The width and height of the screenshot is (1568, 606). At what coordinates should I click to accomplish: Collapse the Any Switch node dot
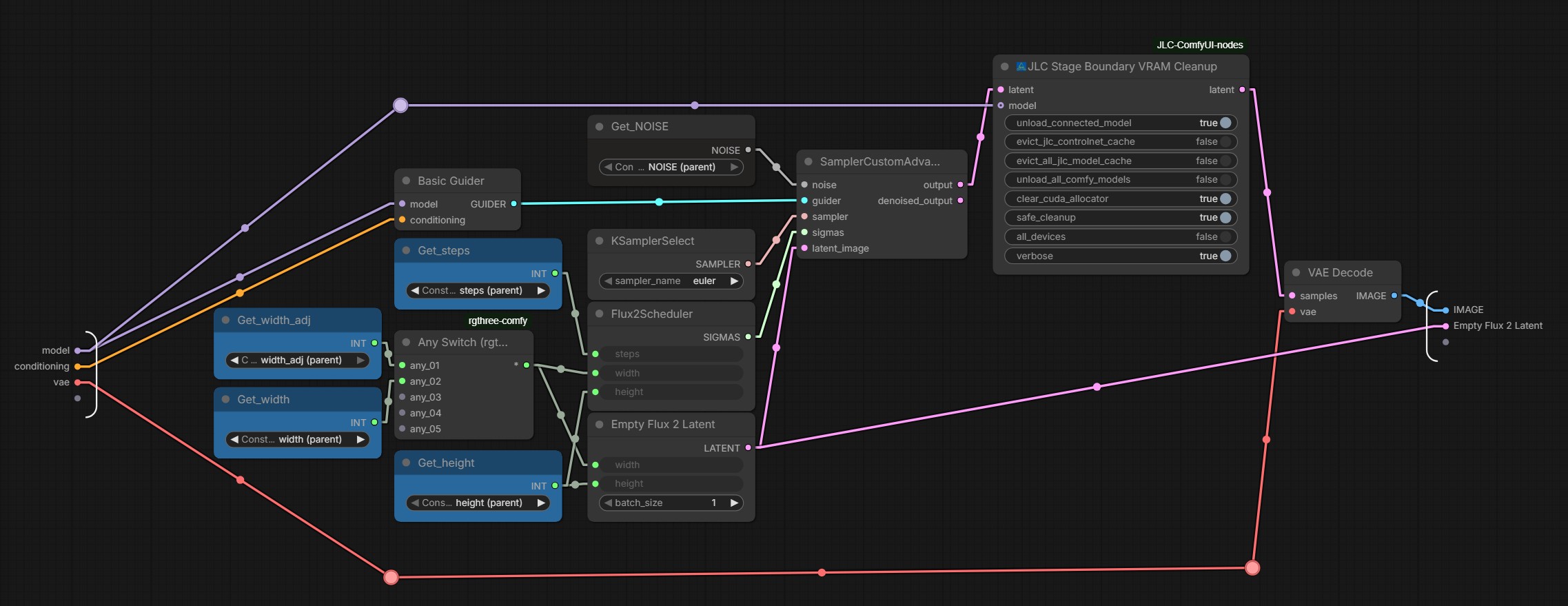[x=406, y=342]
